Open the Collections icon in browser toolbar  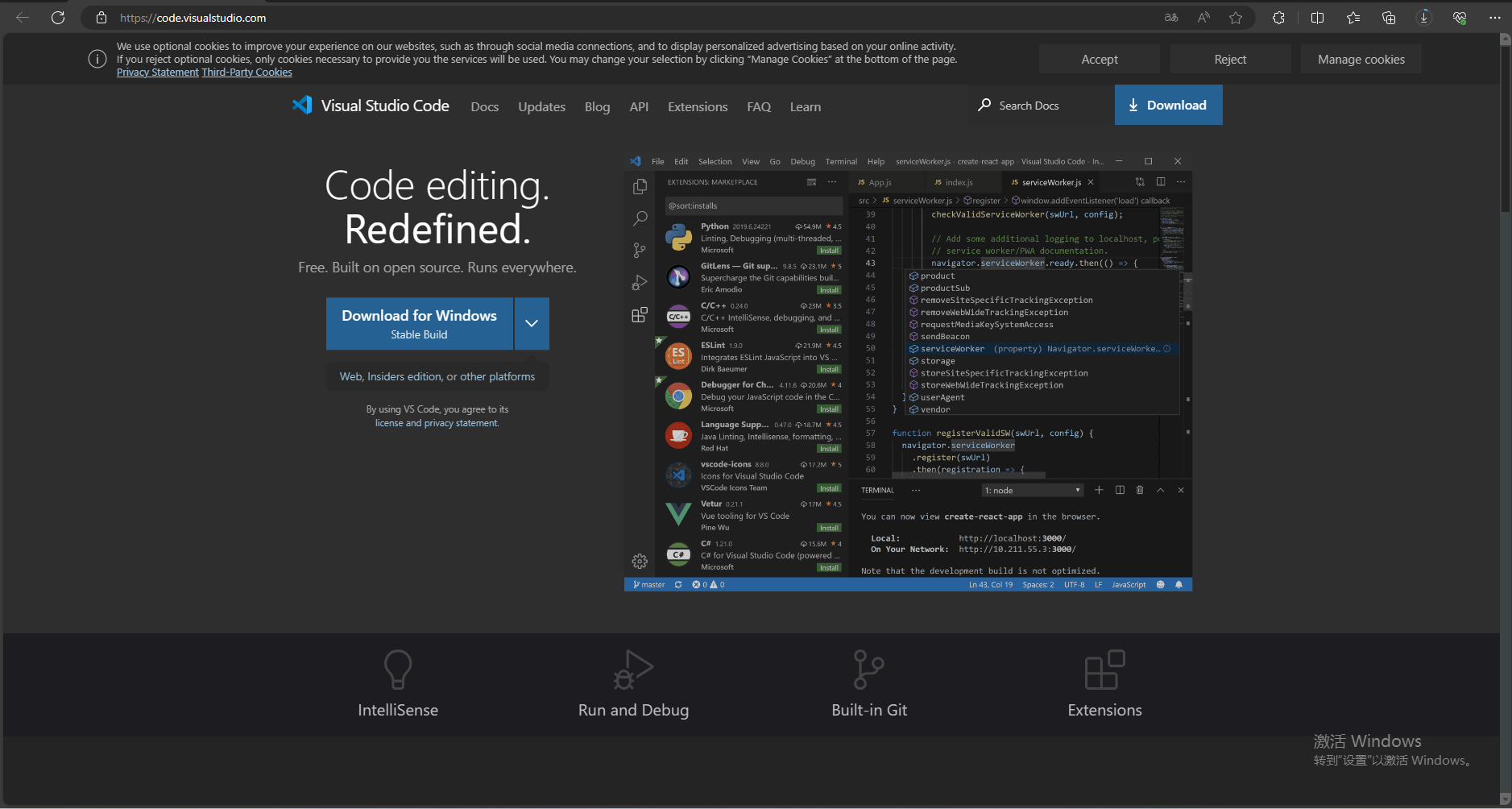(x=1389, y=17)
